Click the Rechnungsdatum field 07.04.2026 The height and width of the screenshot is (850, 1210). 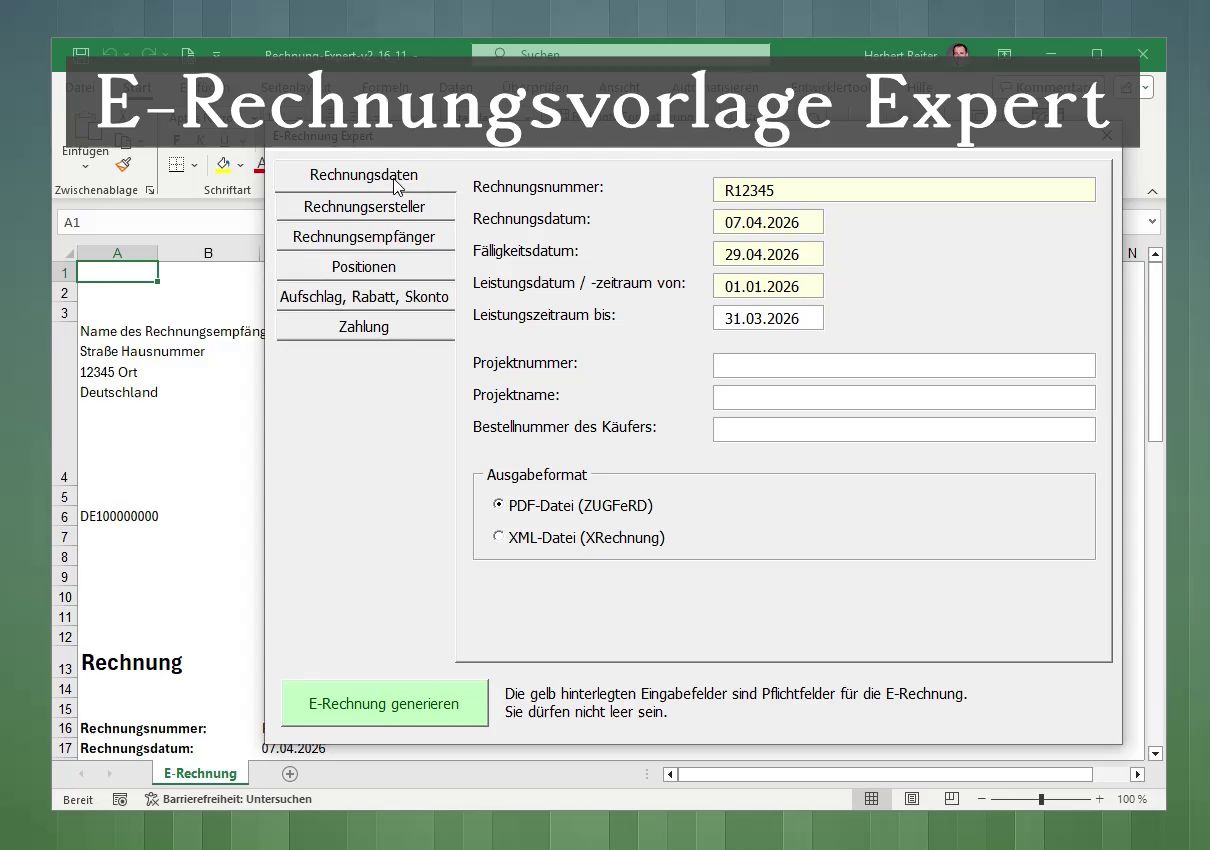coord(768,222)
